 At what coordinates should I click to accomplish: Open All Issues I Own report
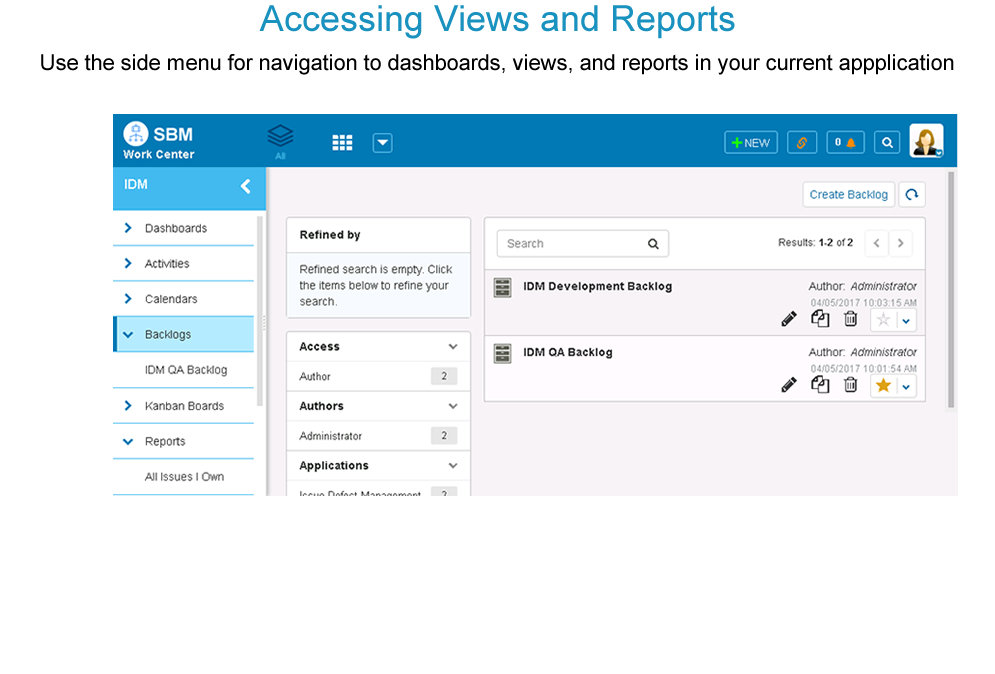(184, 477)
